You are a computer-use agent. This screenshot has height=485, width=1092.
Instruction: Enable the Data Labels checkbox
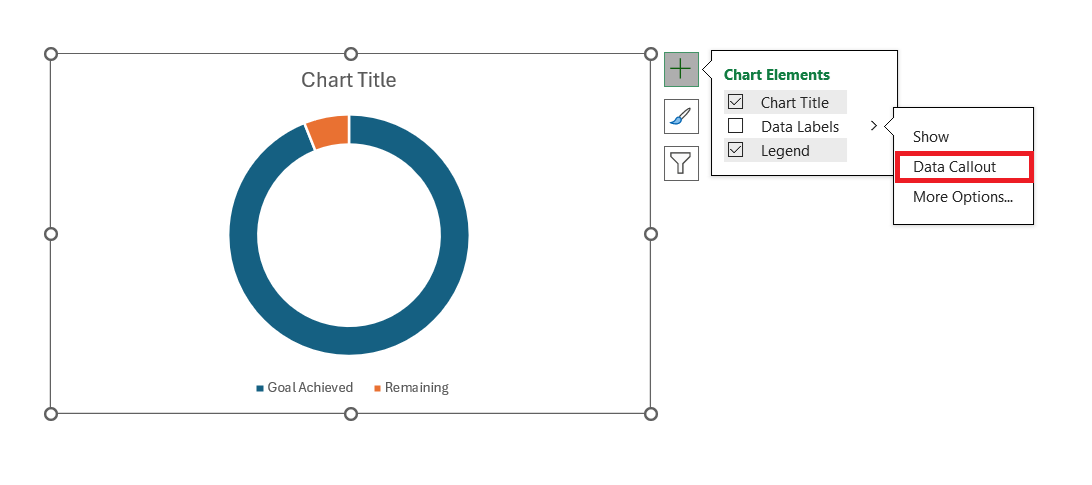pos(735,126)
